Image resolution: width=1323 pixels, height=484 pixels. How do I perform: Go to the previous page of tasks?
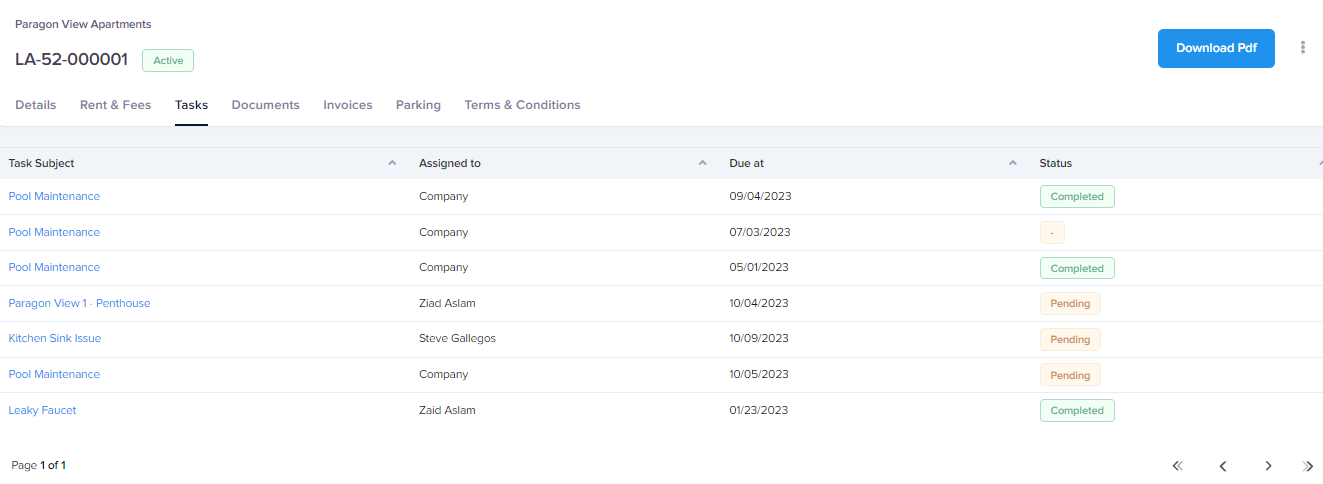[1222, 466]
